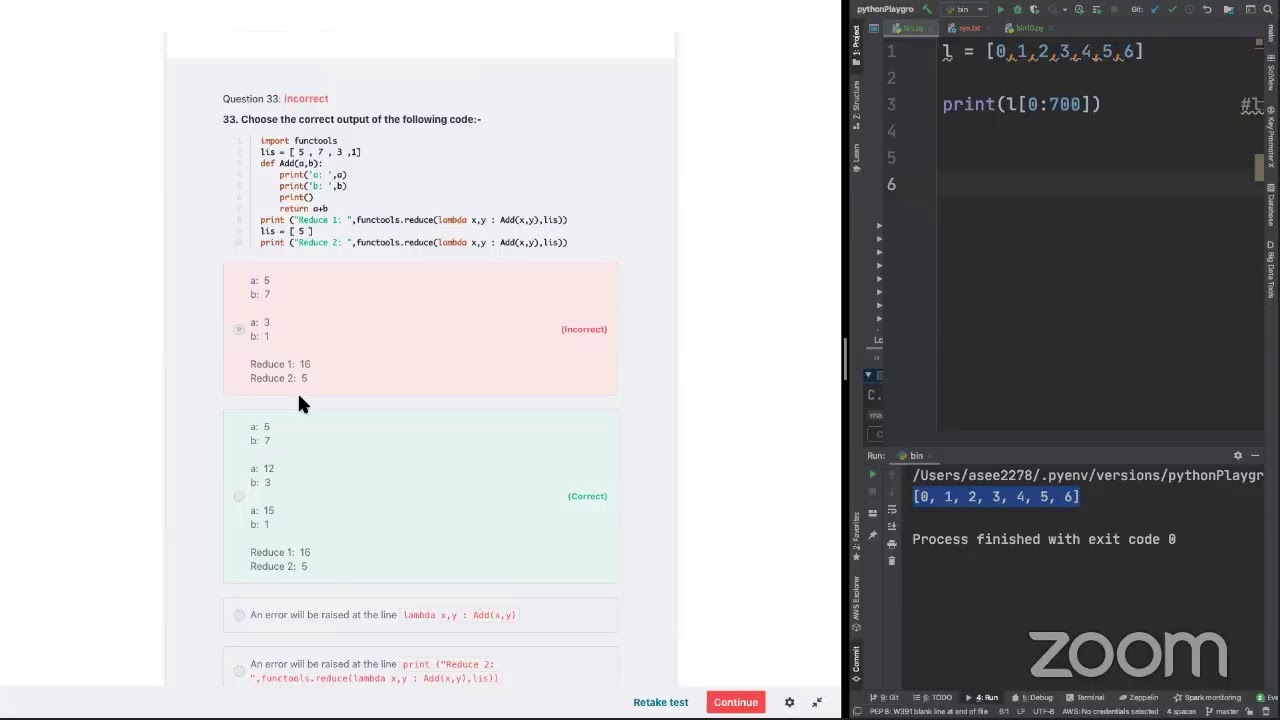This screenshot has height=720, width=1280.
Task: Click the rerun green arrow in Run panel
Action: (872, 474)
